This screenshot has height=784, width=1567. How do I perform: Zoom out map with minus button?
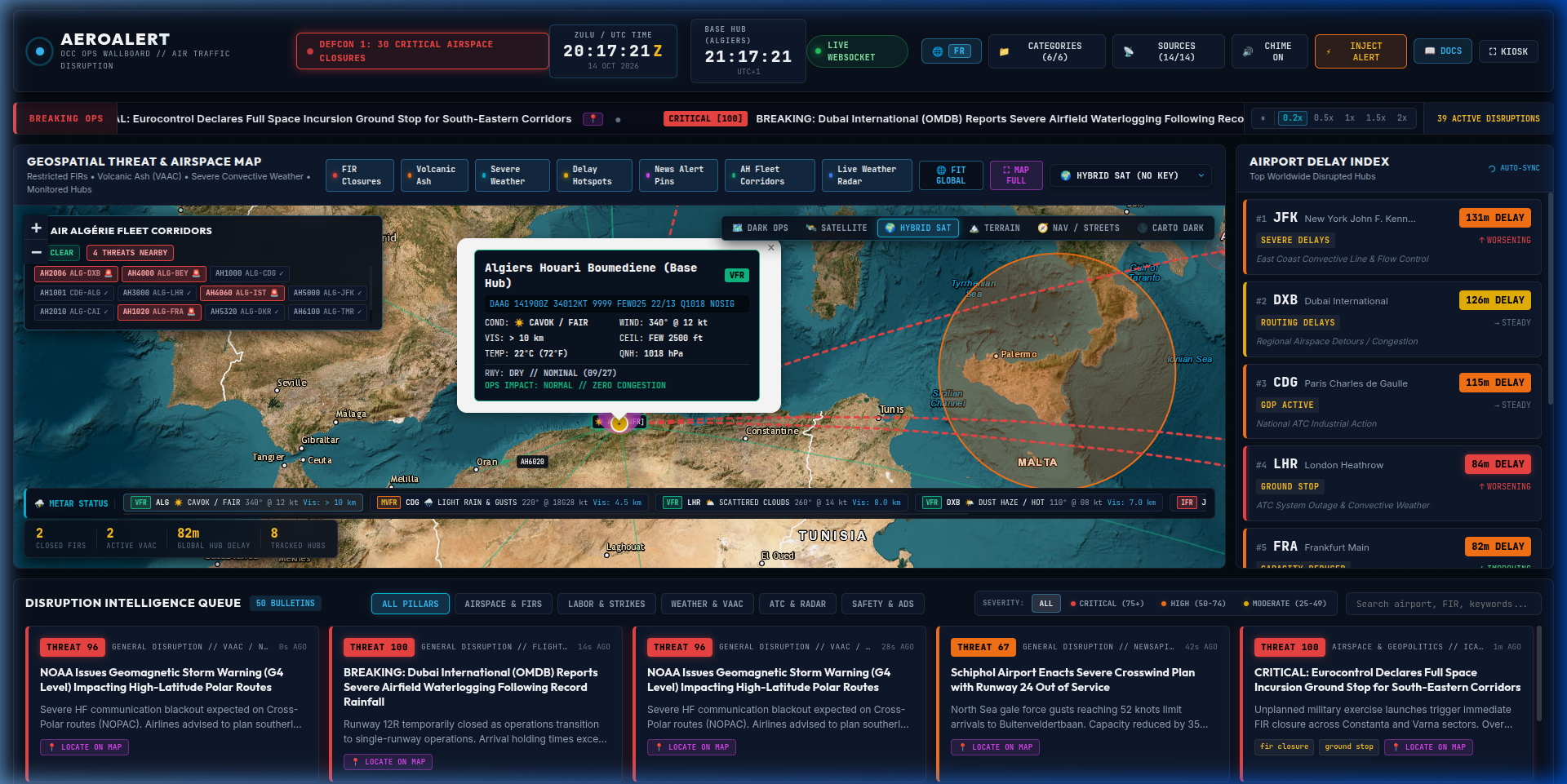[x=36, y=252]
